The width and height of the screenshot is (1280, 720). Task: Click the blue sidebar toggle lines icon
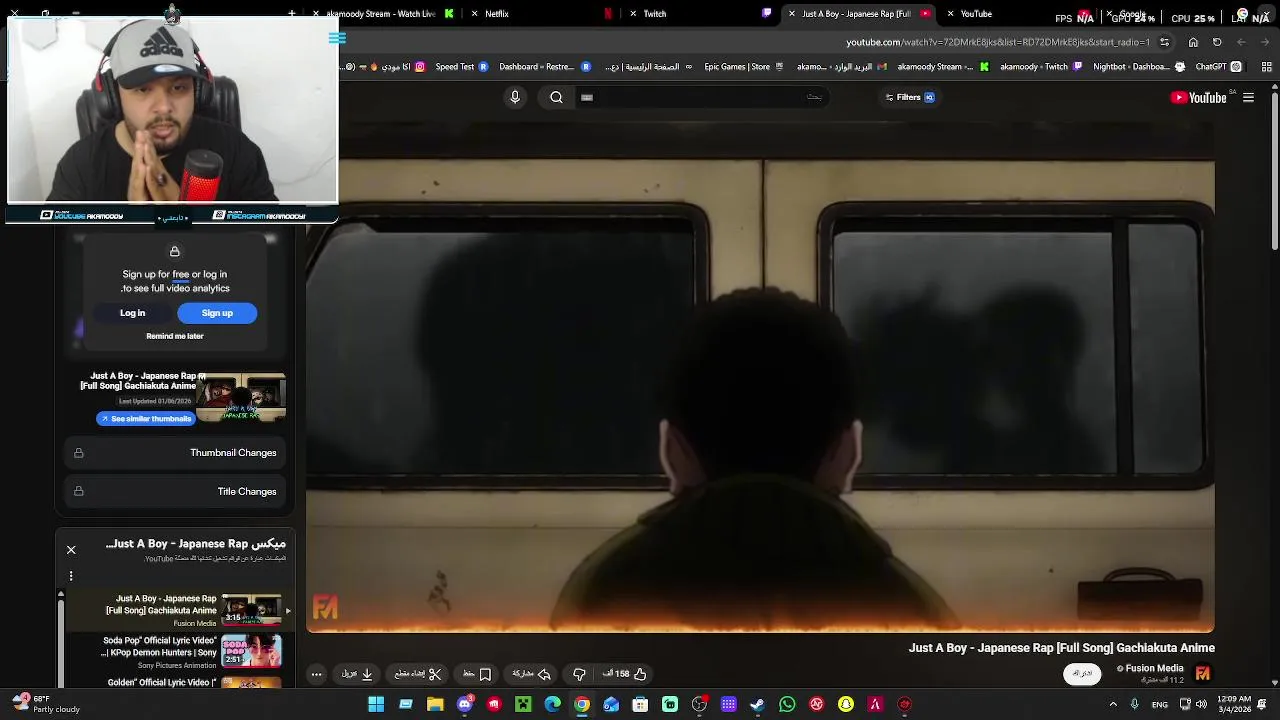(337, 39)
